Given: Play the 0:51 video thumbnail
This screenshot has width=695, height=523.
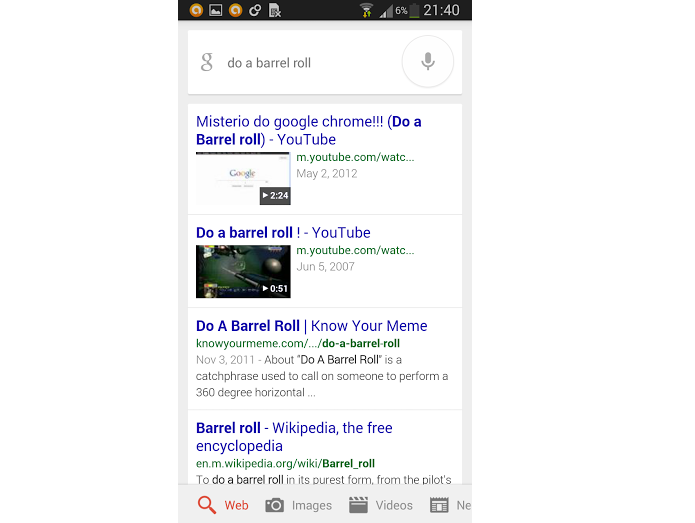Looking at the screenshot, I should 243,271.
